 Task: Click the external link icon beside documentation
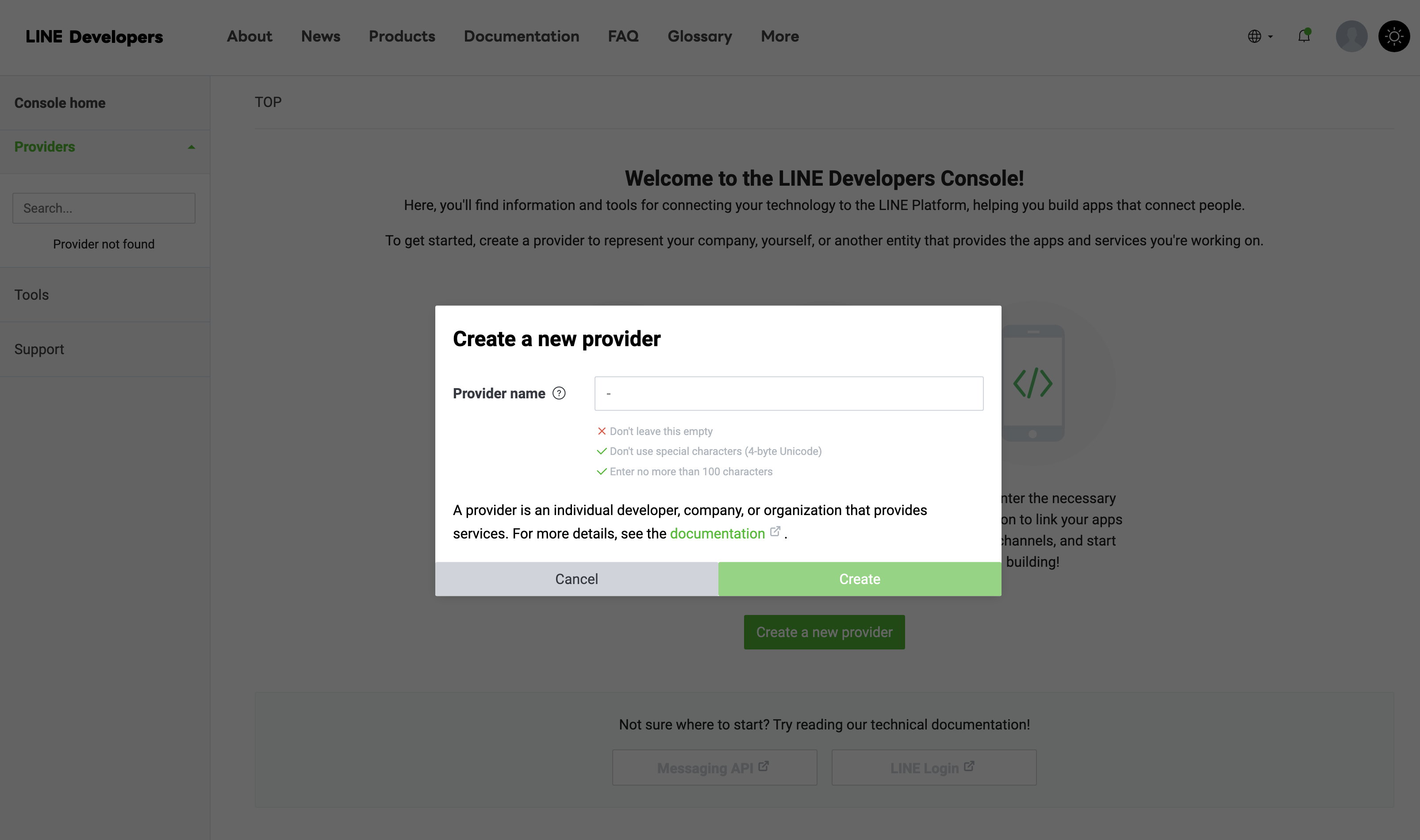coord(775,531)
